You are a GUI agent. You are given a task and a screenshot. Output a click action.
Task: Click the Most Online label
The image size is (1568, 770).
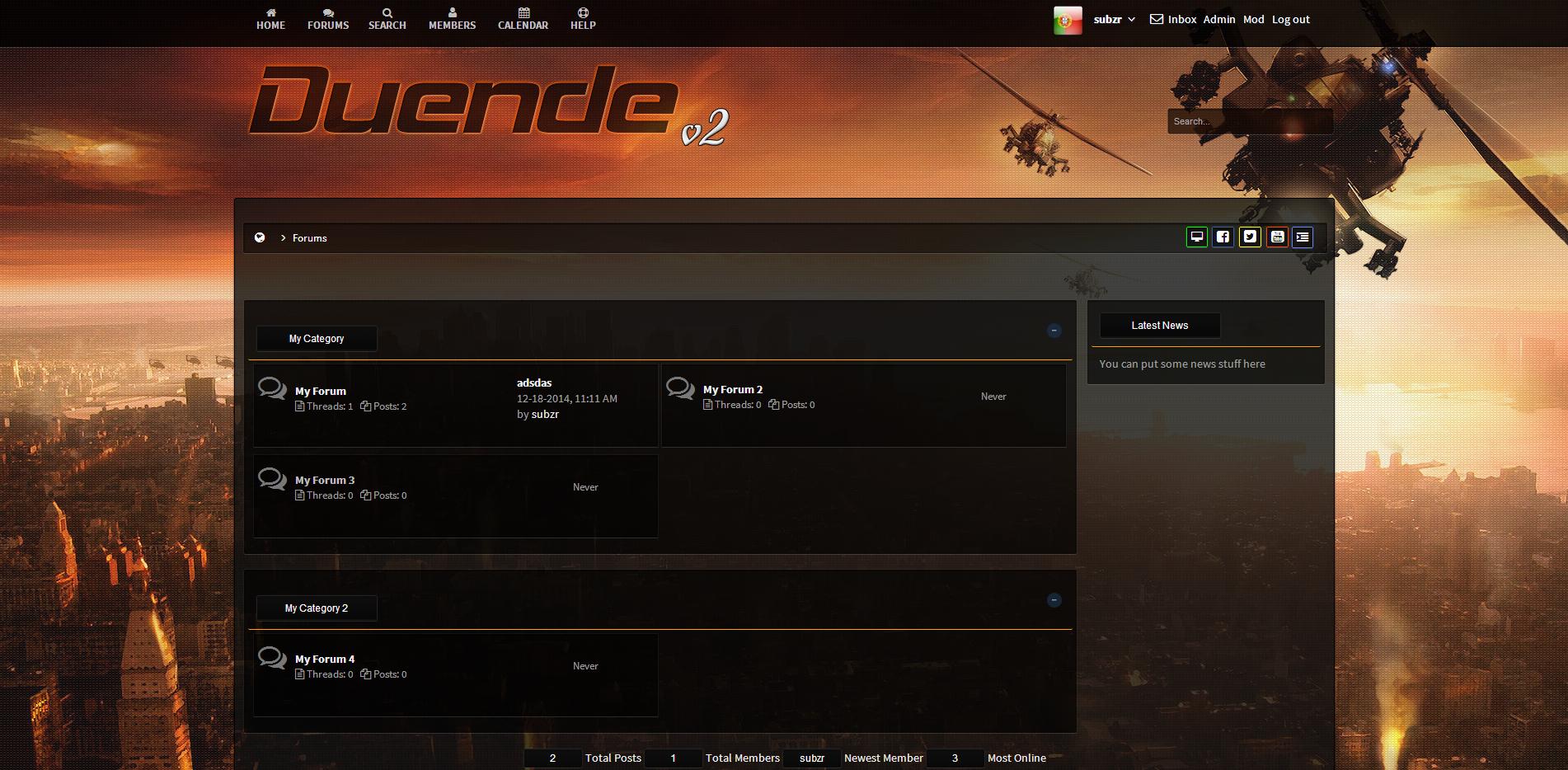pyautogui.click(x=1016, y=758)
